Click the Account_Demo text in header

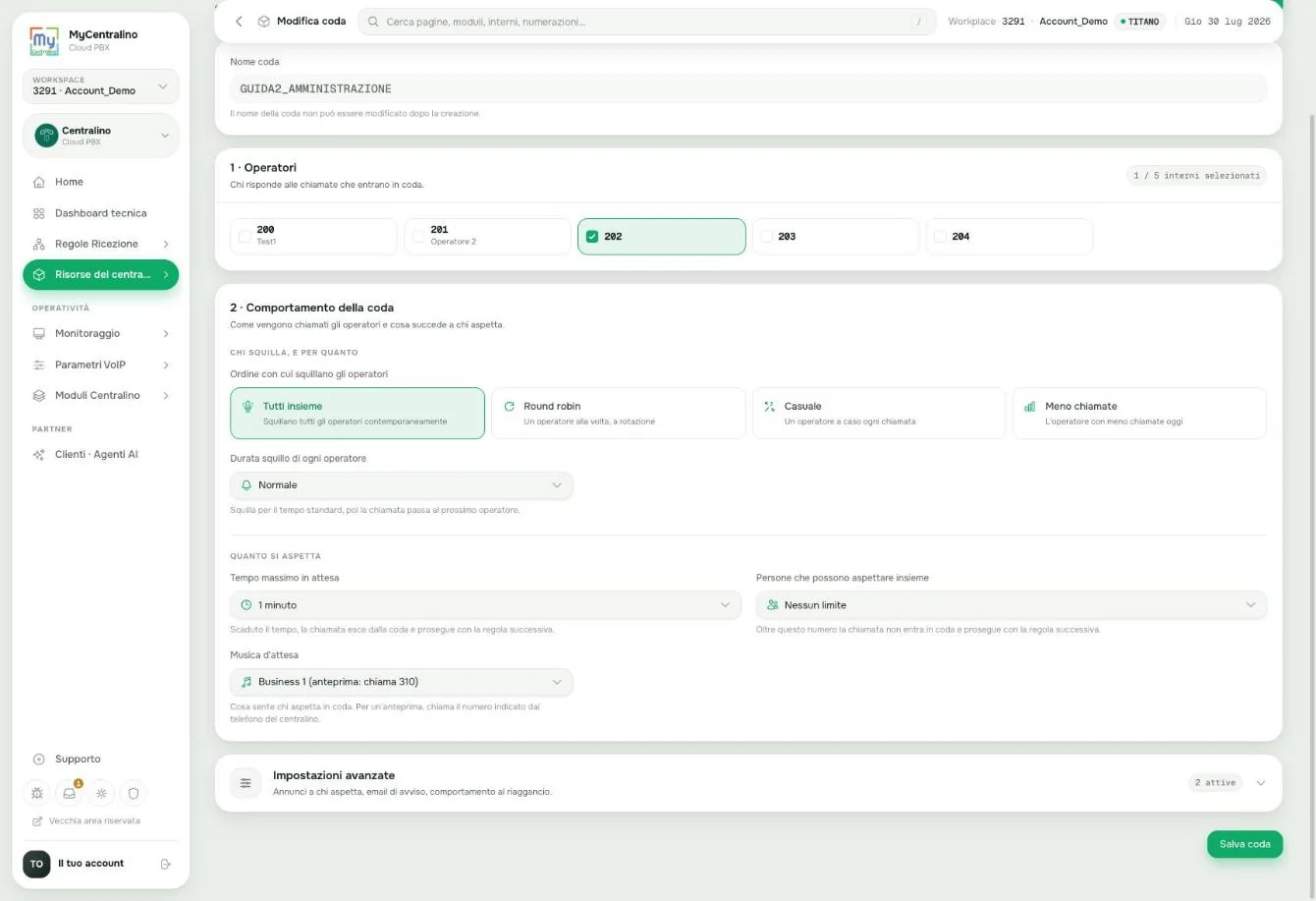(x=1073, y=21)
